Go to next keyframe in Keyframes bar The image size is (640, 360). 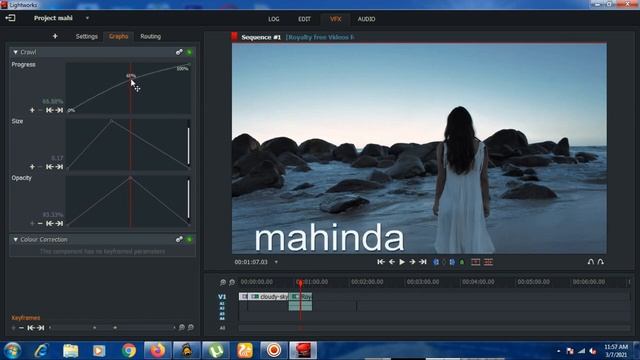[x=41, y=328]
